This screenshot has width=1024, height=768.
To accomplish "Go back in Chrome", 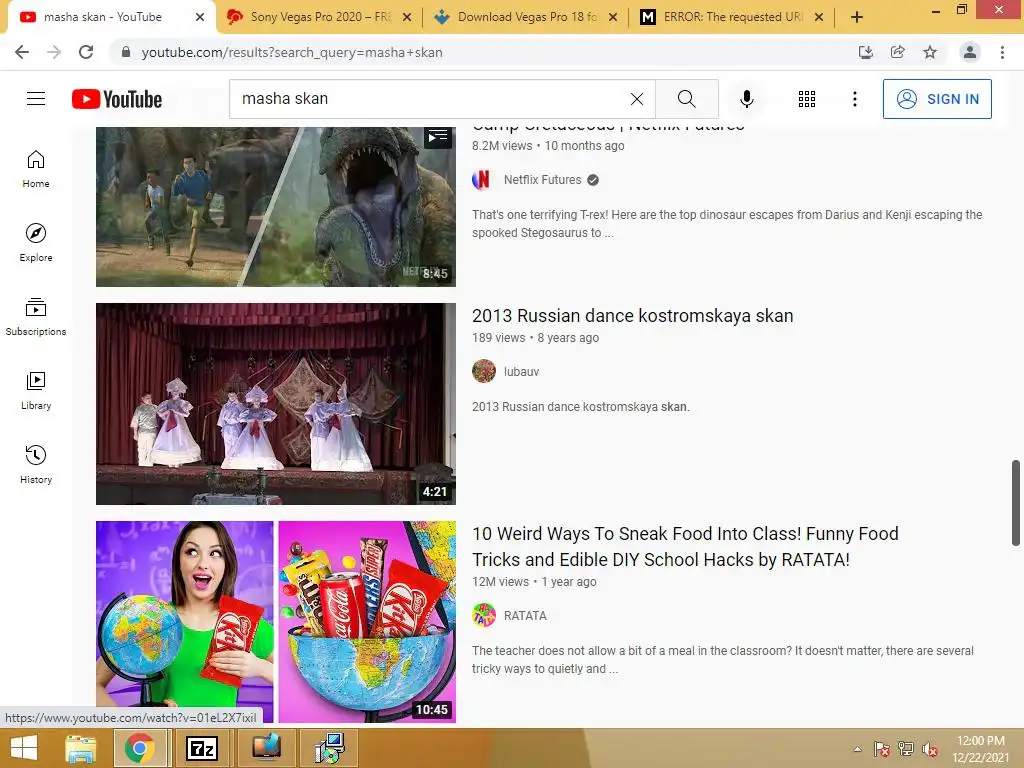I will tap(22, 52).
